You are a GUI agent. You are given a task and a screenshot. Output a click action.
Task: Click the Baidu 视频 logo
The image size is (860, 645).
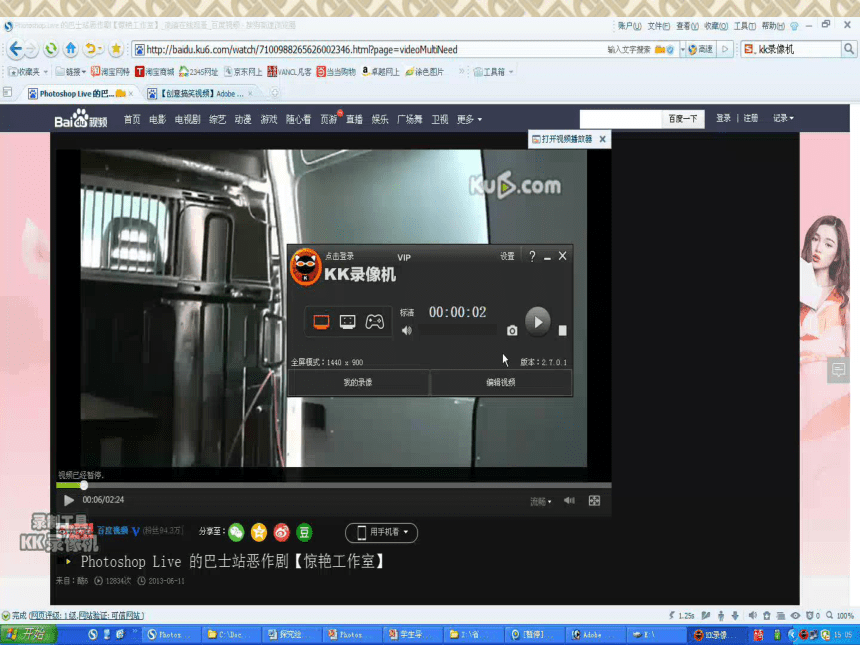pos(81,118)
